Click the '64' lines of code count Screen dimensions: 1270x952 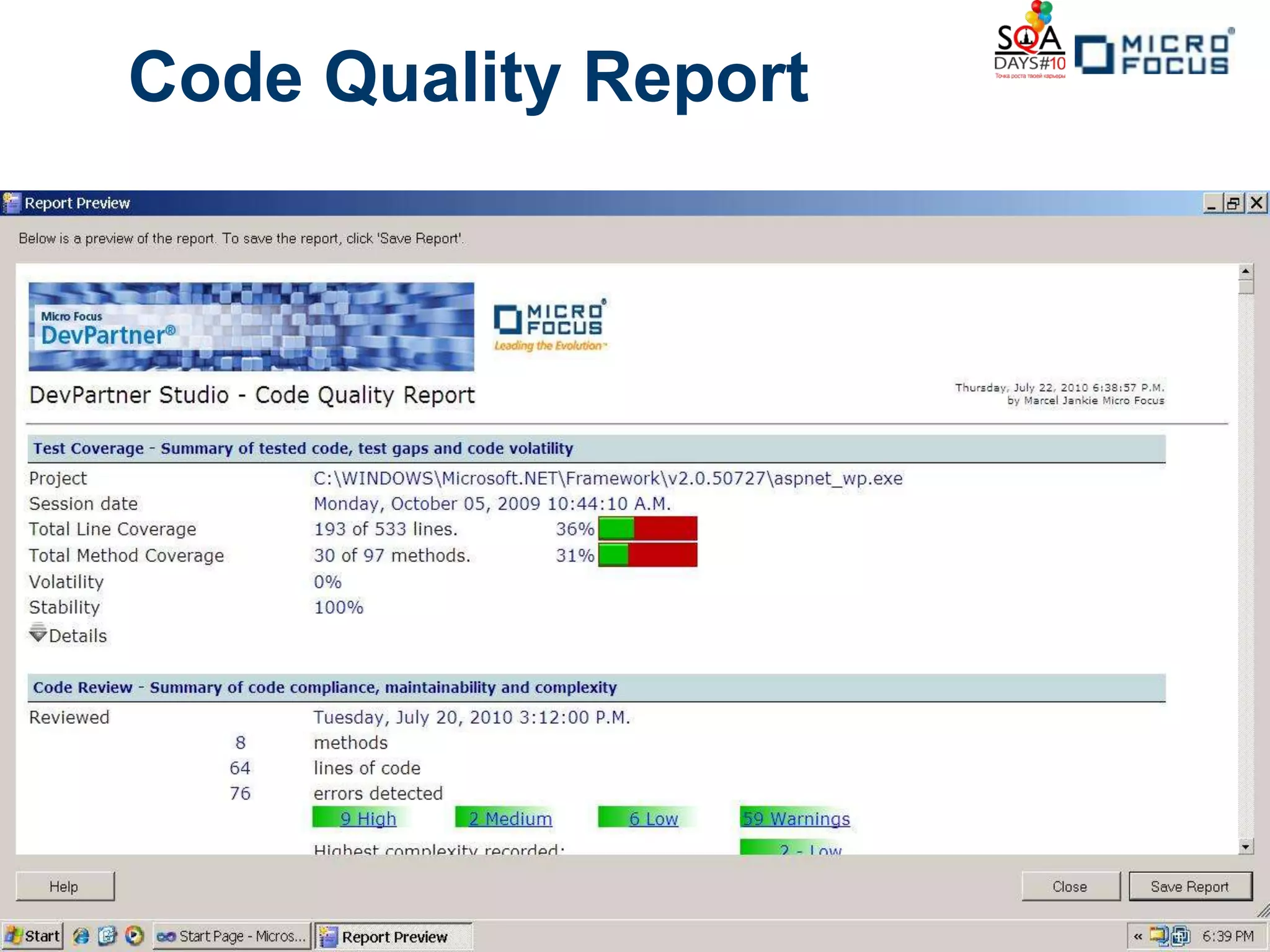(x=240, y=768)
